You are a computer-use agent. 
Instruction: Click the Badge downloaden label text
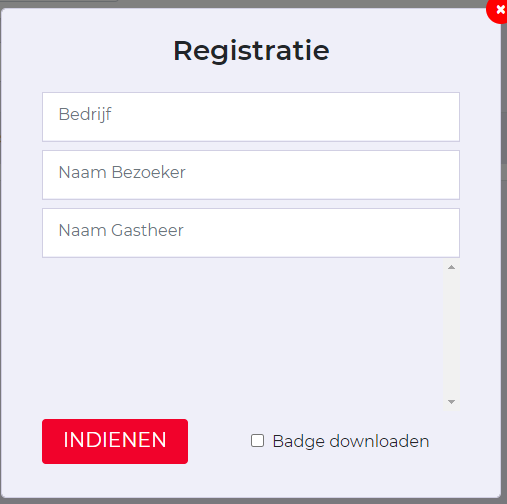click(x=351, y=441)
